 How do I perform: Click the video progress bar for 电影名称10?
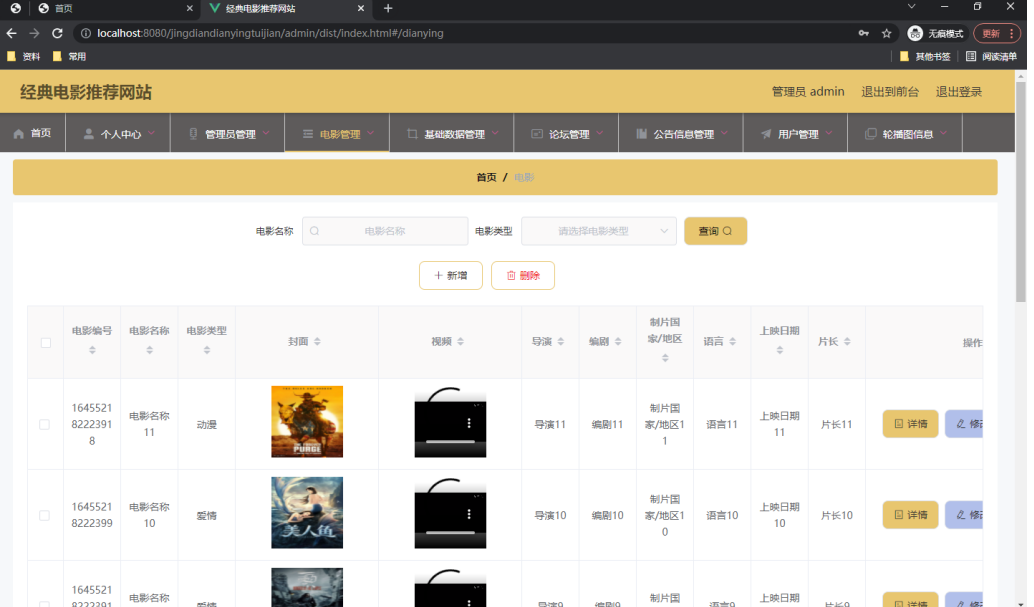click(450, 532)
